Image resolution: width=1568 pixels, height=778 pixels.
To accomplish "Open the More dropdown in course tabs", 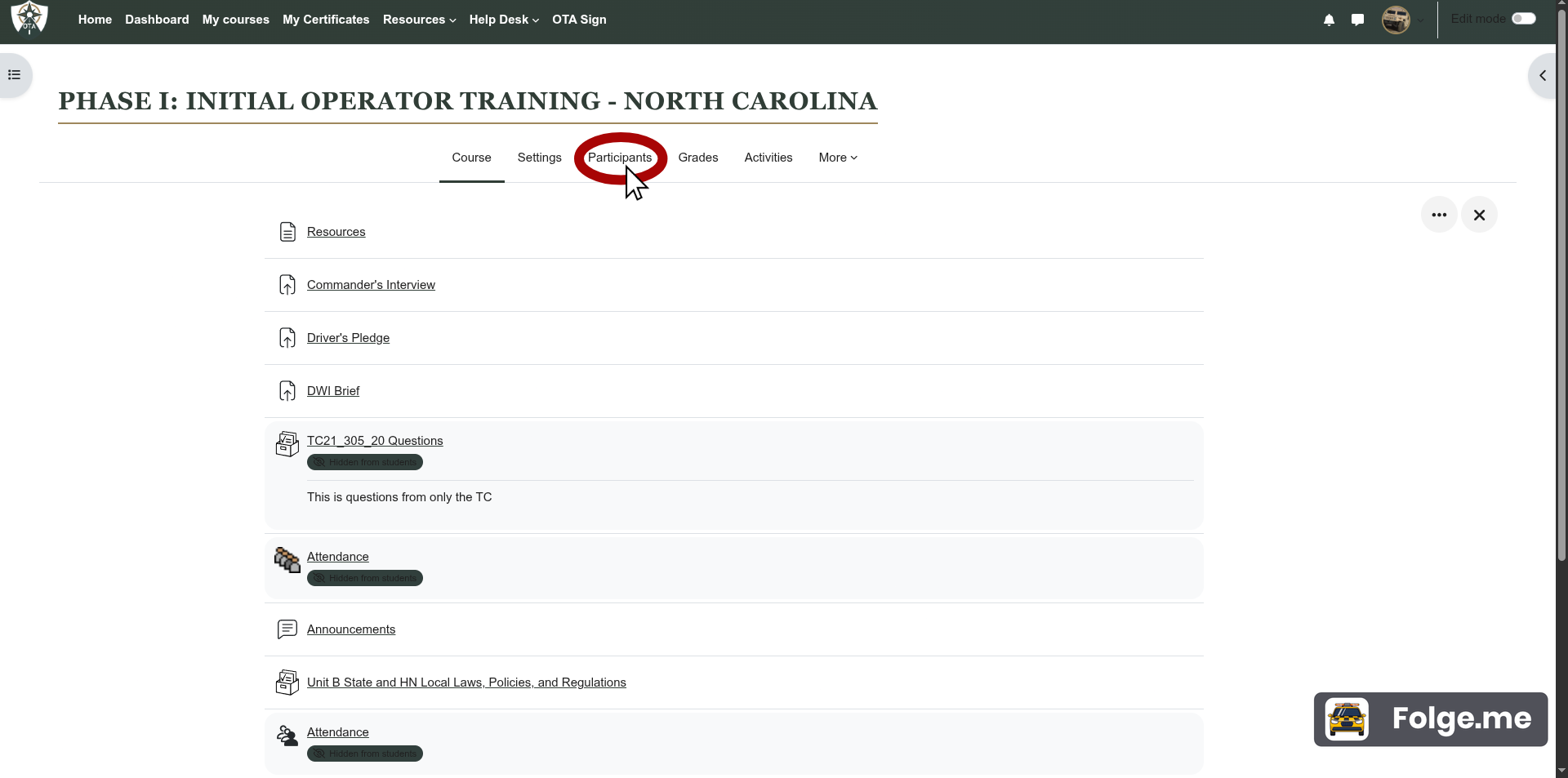I will pos(838,158).
